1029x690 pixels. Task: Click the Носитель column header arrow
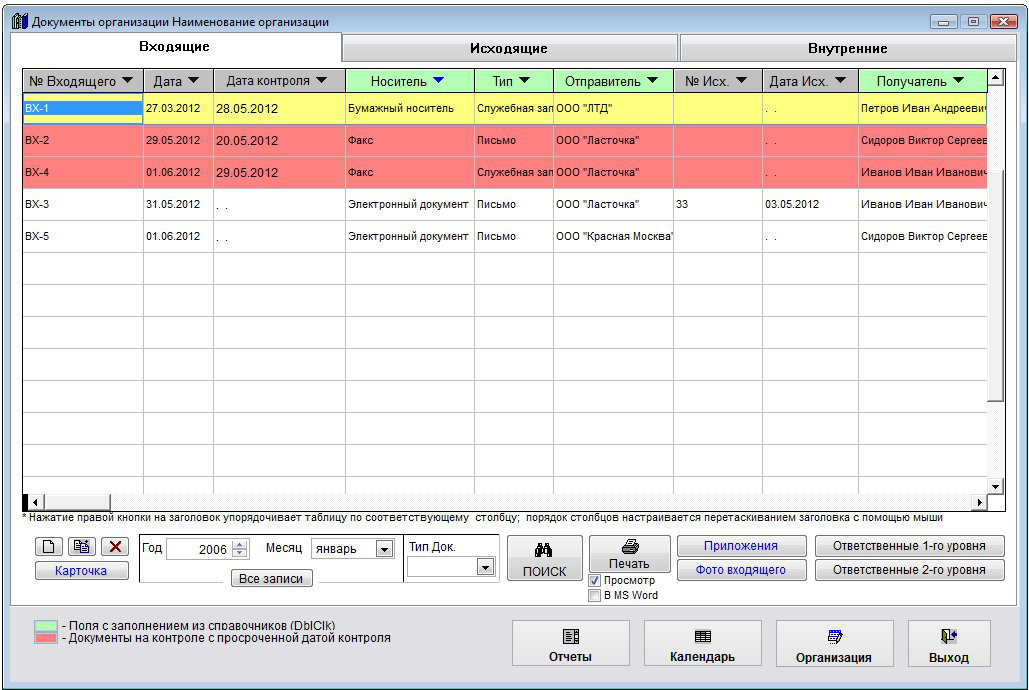438,81
